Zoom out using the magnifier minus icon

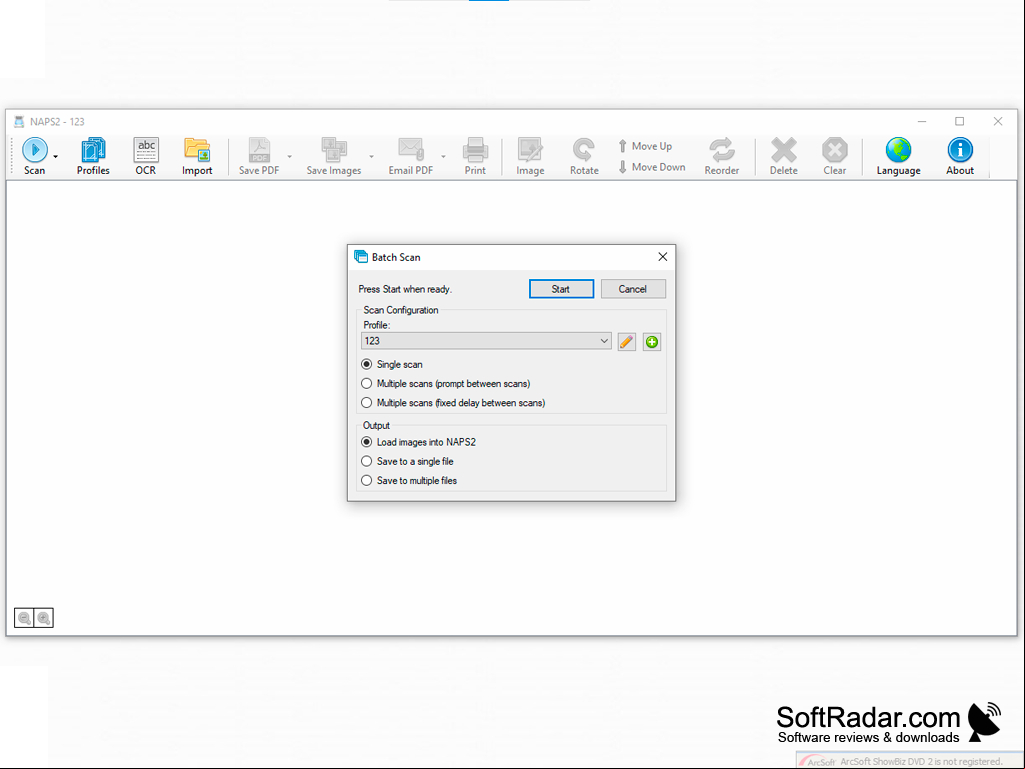tap(24, 618)
